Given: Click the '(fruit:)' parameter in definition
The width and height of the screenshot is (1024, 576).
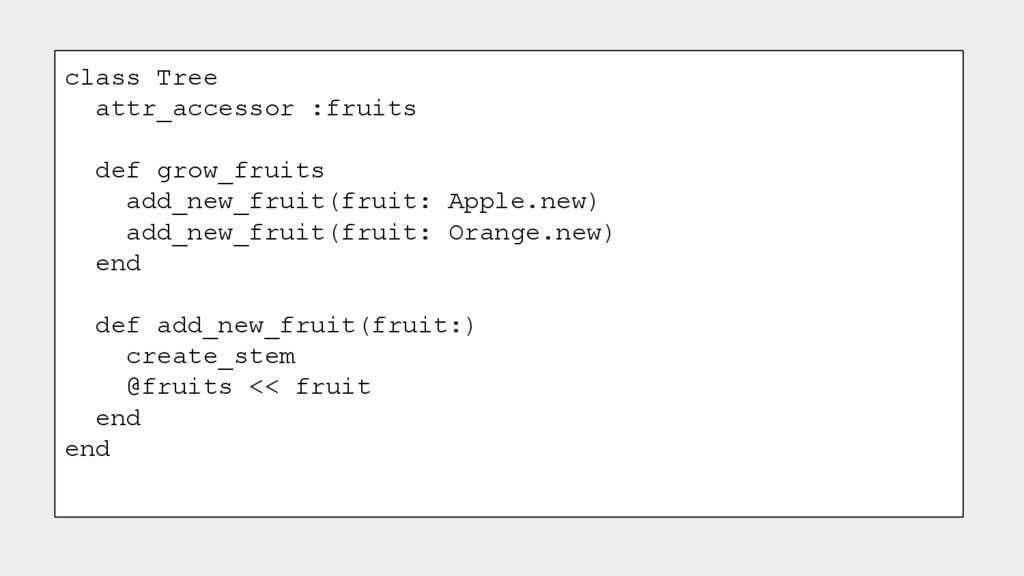Looking at the screenshot, I should pyautogui.click(x=417, y=326).
